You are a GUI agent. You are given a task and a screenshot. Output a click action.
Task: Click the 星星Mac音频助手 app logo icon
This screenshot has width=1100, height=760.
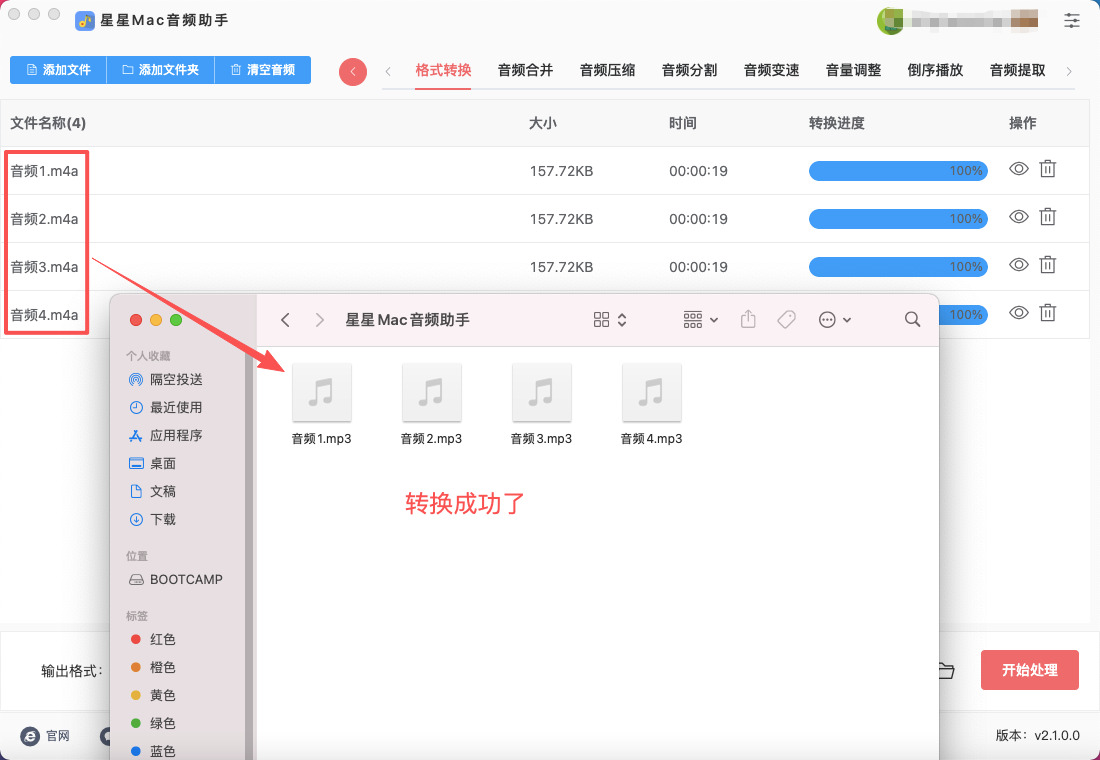(85, 20)
